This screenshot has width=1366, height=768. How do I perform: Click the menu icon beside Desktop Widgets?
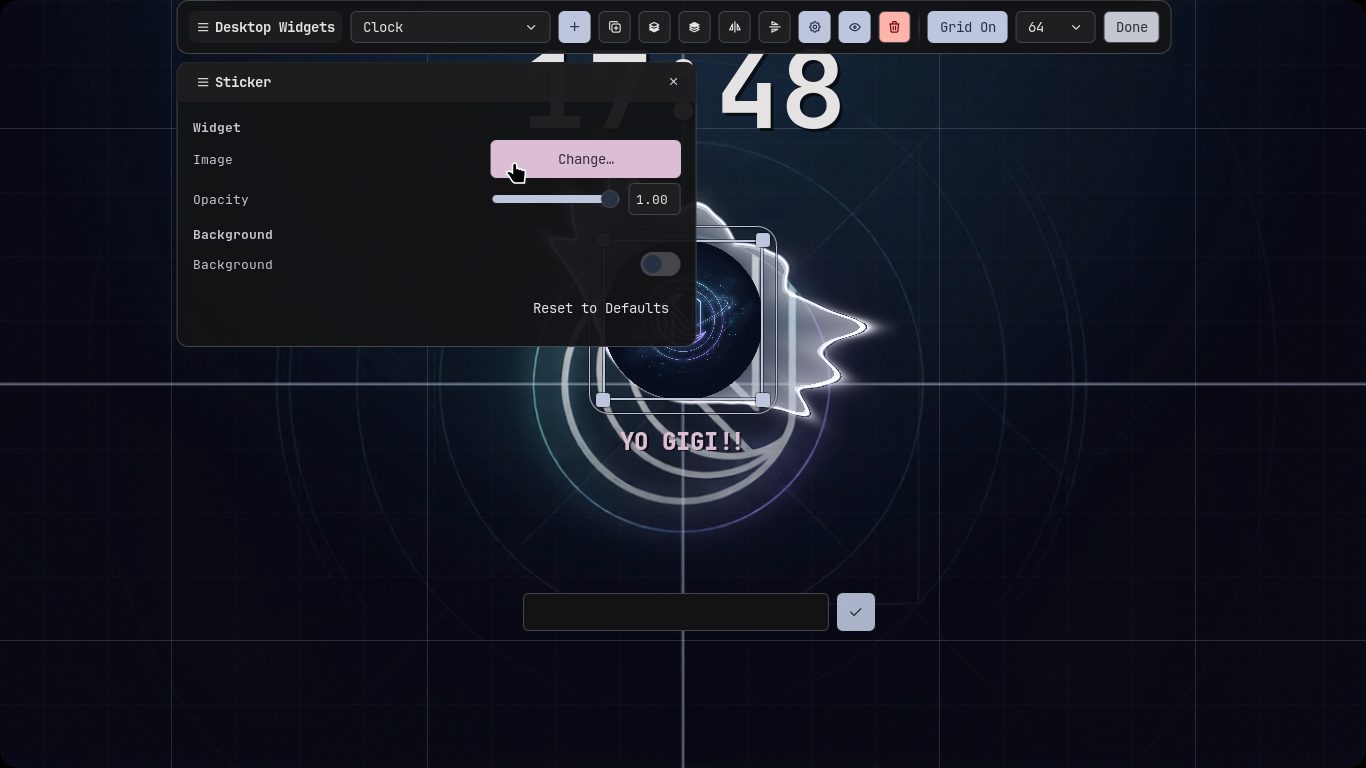[203, 27]
